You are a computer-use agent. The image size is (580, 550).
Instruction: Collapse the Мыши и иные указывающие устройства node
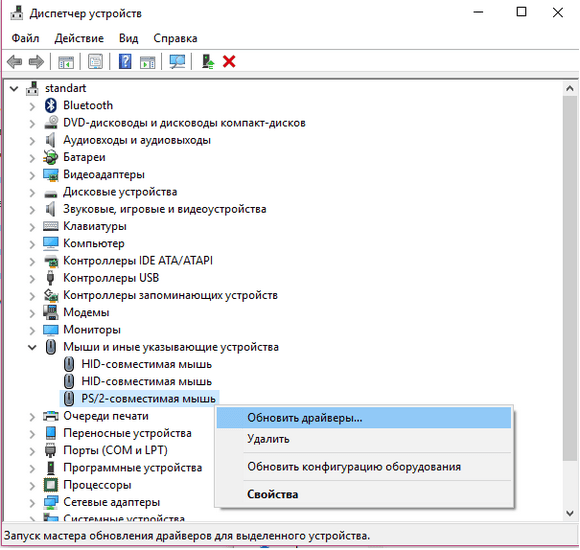click(32, 347)
